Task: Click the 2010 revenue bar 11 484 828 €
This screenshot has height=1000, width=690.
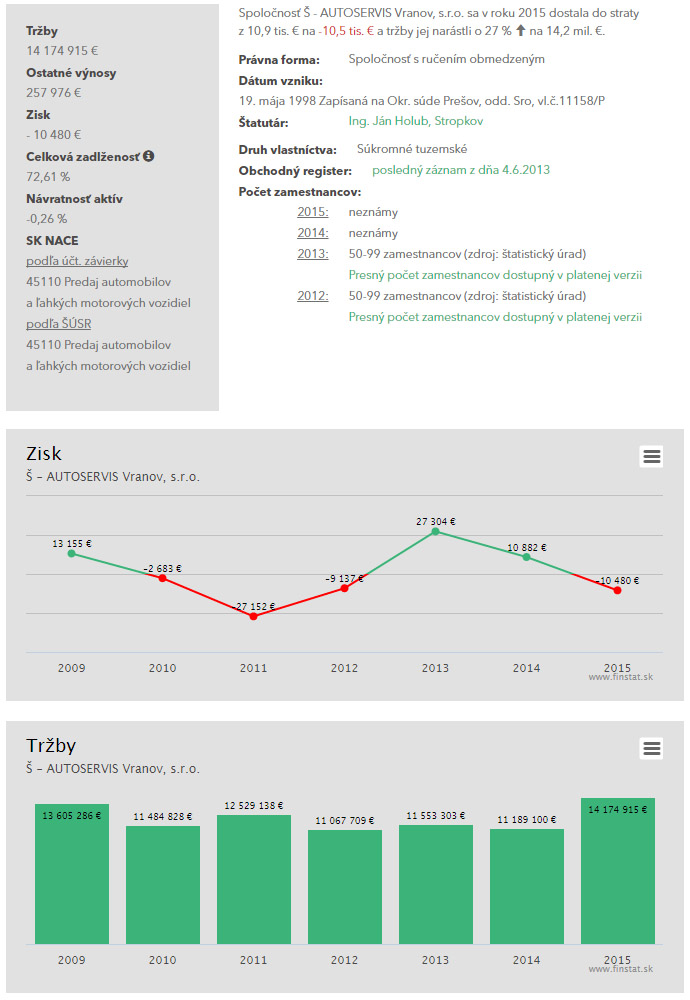Action: tap(163, 885)
